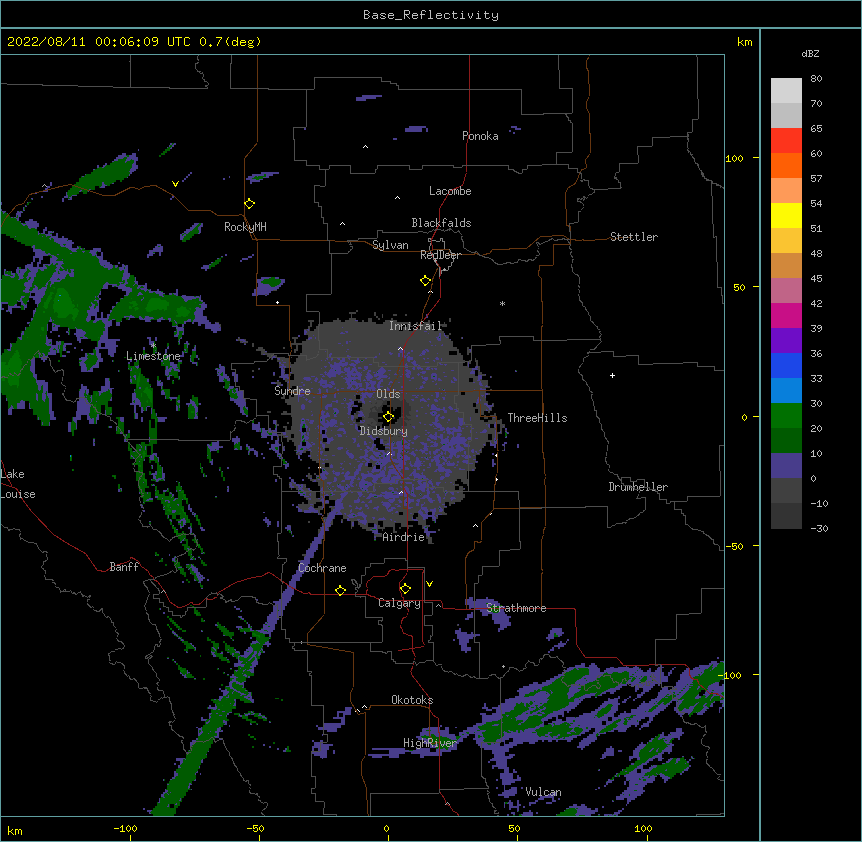
Task: Click the km unit label at top right
Action: coord(745,42)
